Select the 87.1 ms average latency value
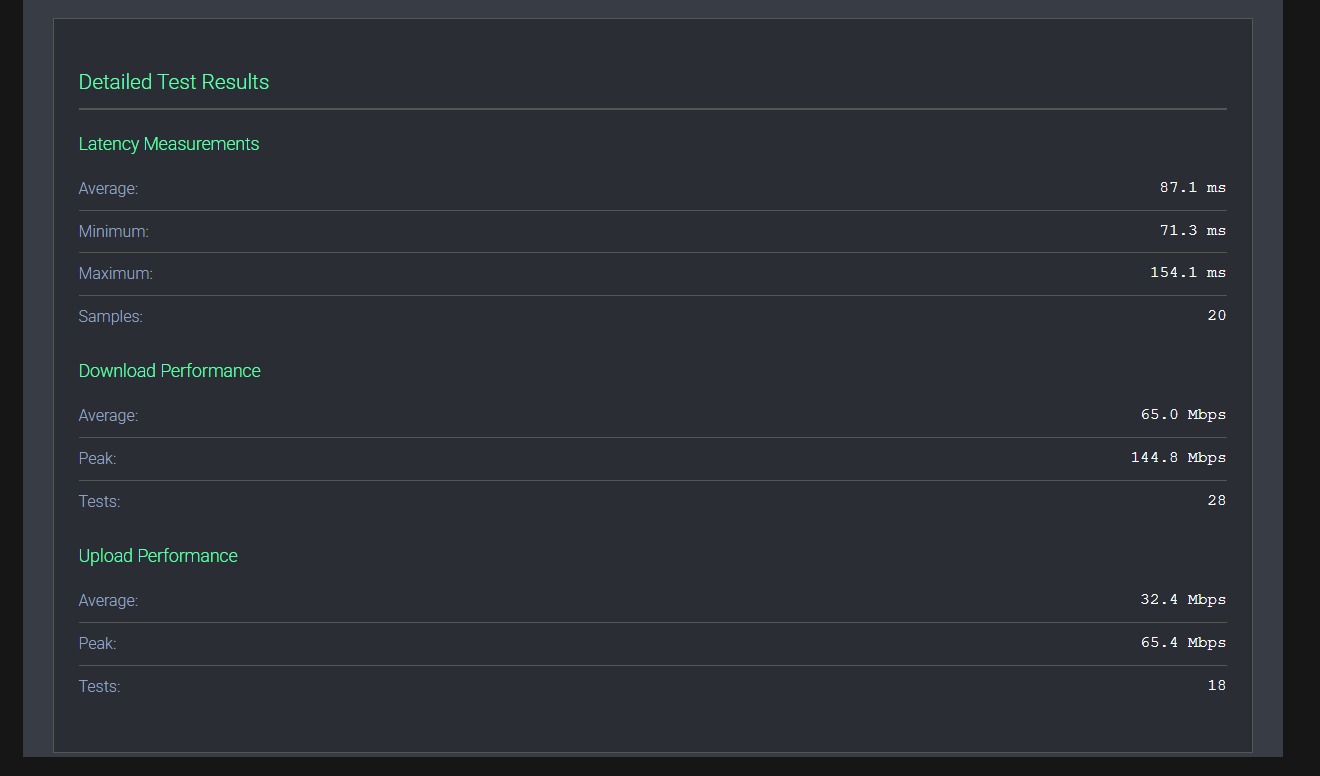1320x776 pixels. [x=1193, y=188]
